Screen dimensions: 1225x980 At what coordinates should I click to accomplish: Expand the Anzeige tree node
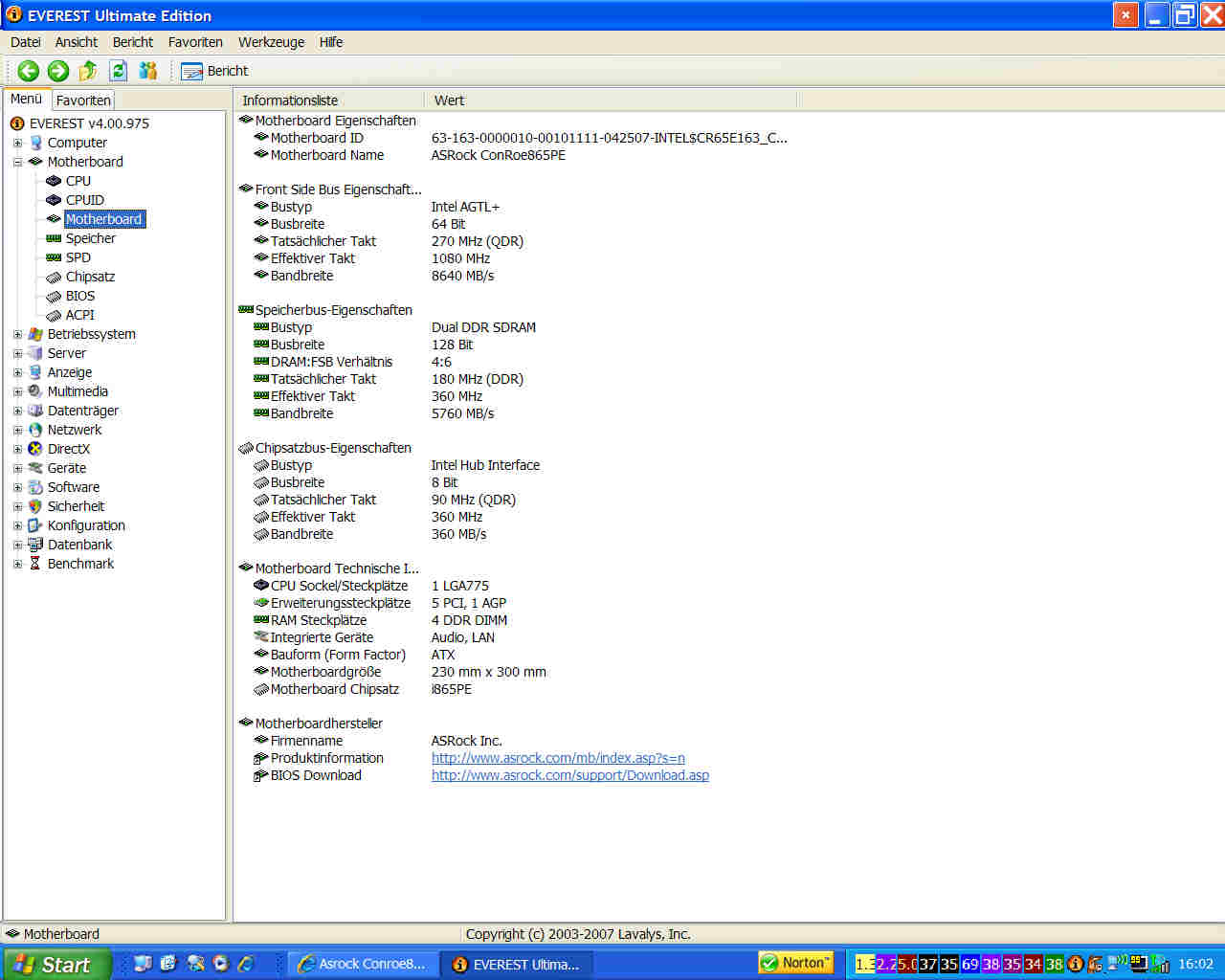(x=17, y=372)
